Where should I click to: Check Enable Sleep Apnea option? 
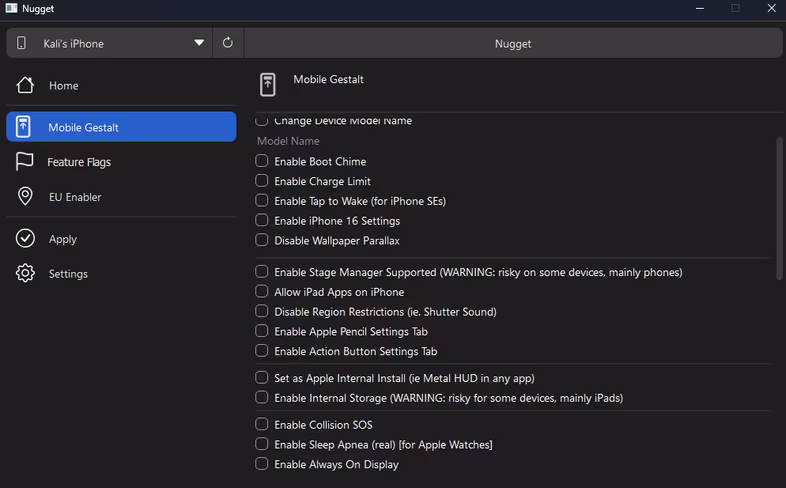(262, 444)
